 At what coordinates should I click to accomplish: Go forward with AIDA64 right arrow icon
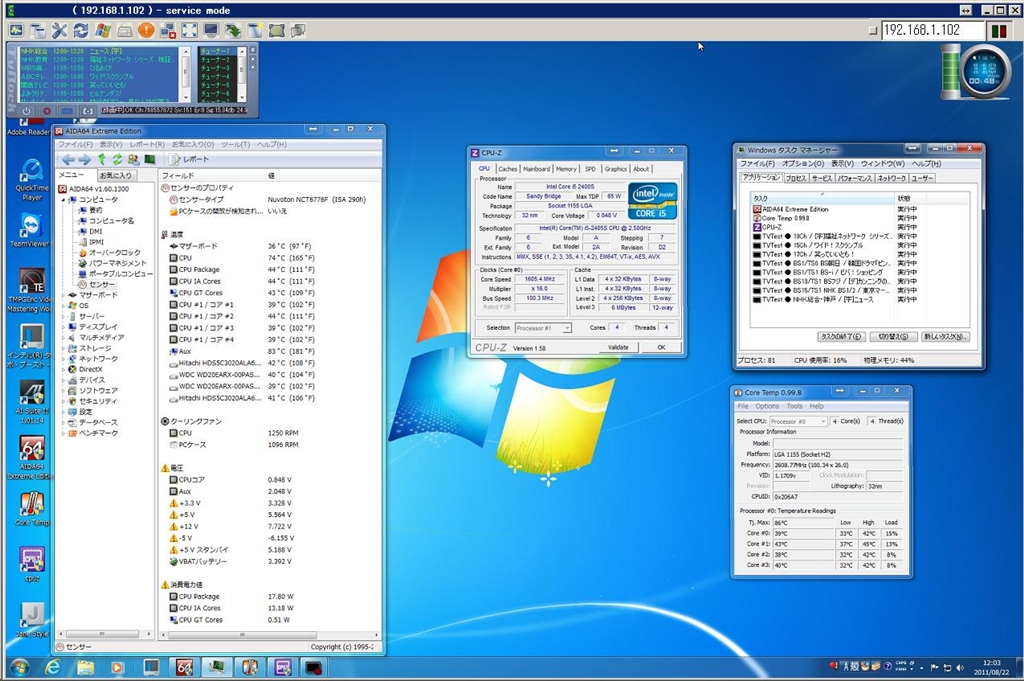[84, 159]
